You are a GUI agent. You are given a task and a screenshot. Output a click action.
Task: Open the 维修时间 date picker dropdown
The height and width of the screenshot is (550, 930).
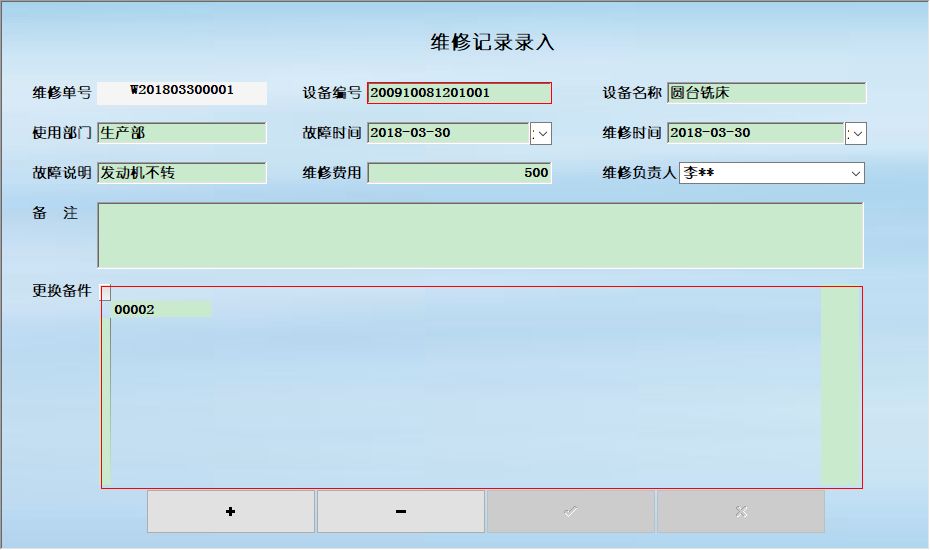(856, 133)
